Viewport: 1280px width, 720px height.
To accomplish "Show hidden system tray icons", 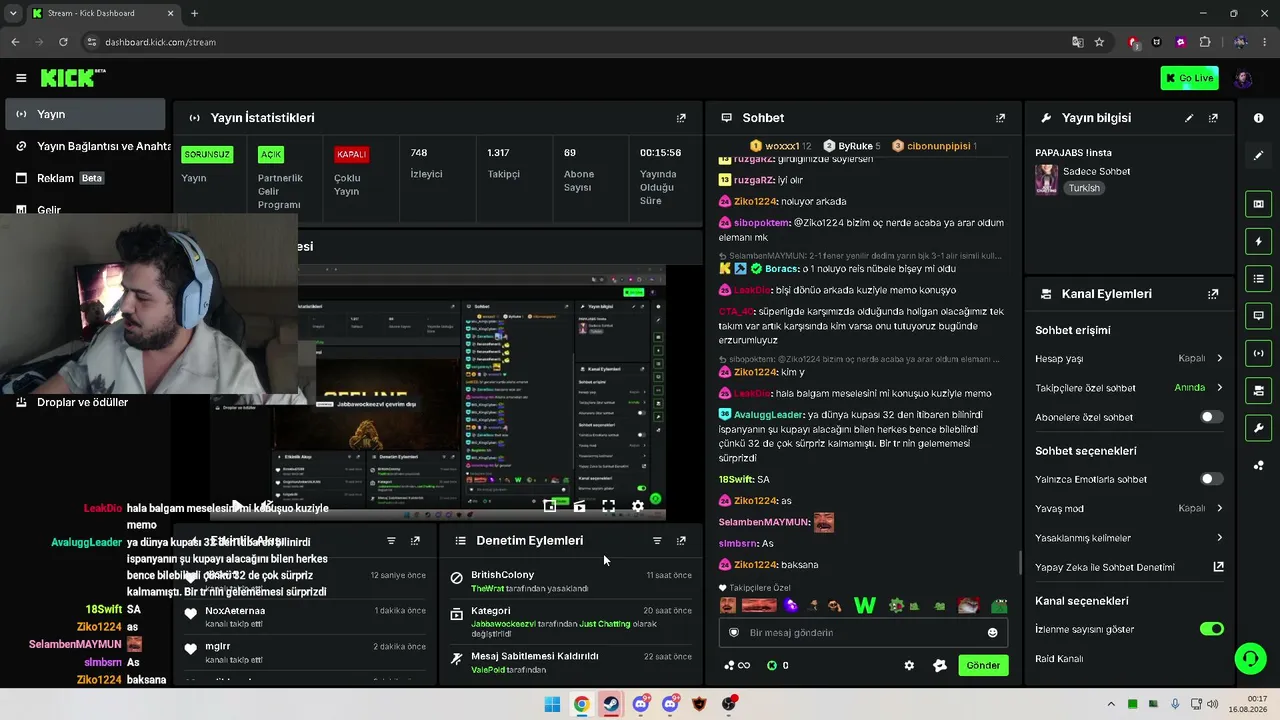I will point(1110,704).
